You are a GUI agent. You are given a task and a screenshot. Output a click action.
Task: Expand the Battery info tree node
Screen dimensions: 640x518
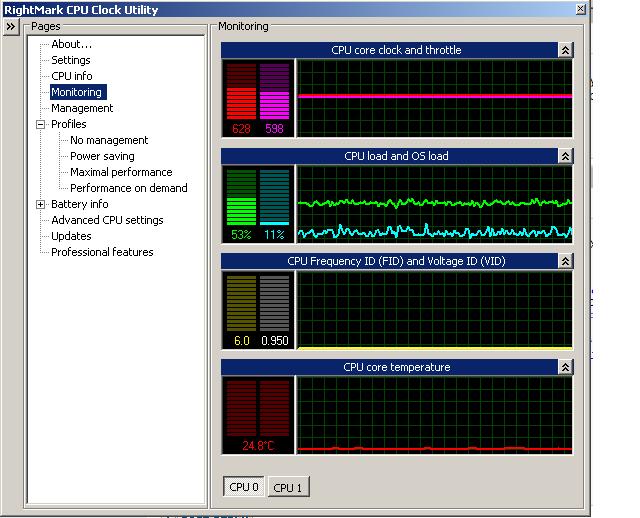point(40,204)
